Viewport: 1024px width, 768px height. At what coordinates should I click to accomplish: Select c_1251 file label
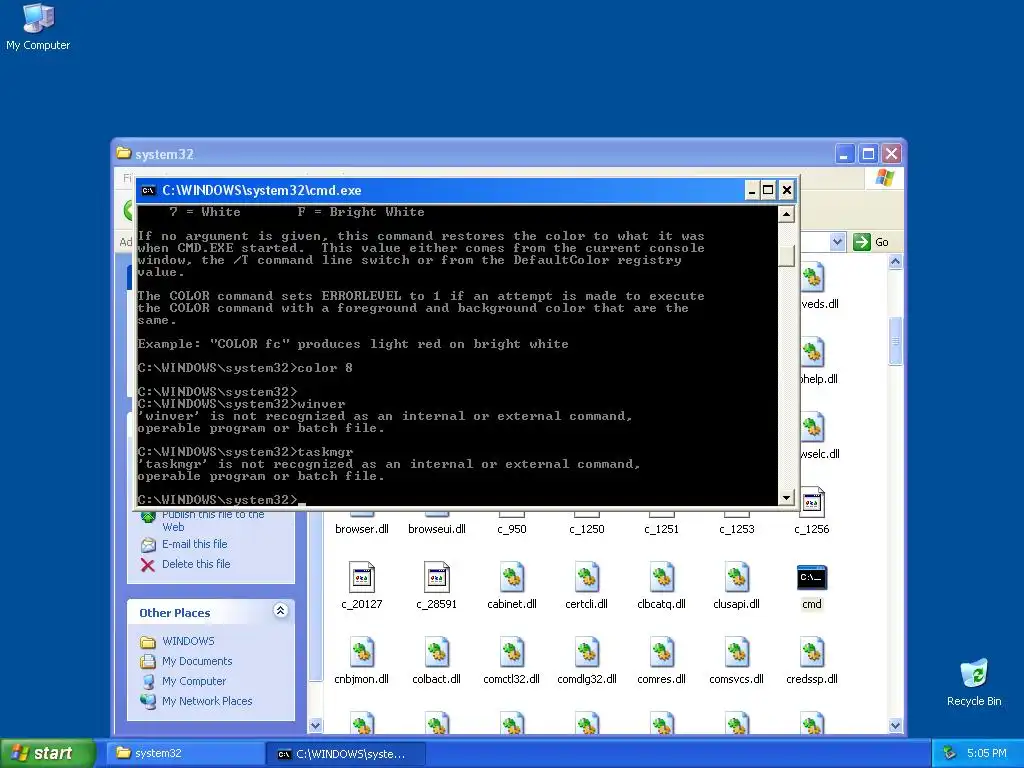click(x=662, y=529)
